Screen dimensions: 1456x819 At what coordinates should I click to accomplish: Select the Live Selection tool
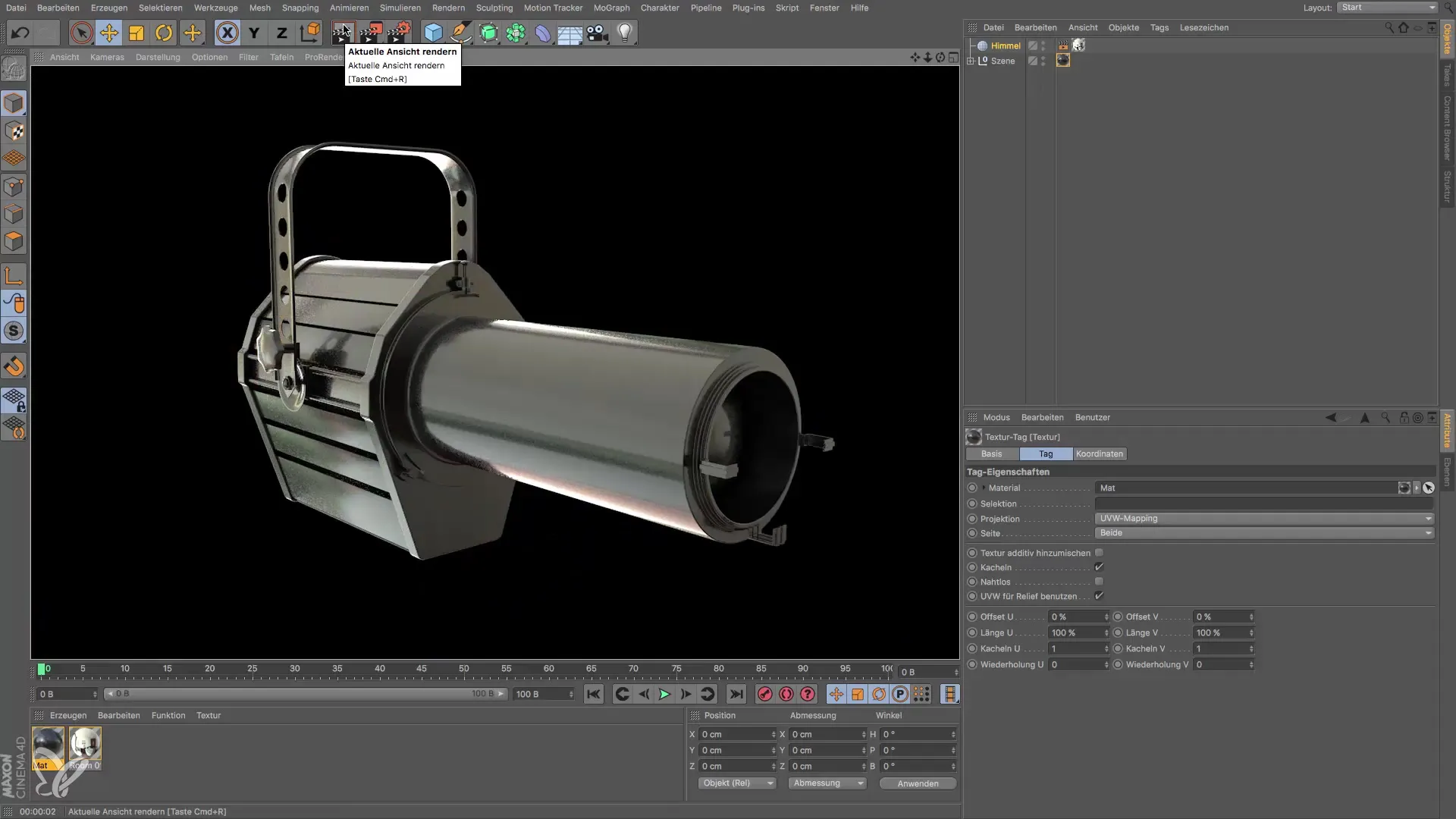[x=81, y=33]
